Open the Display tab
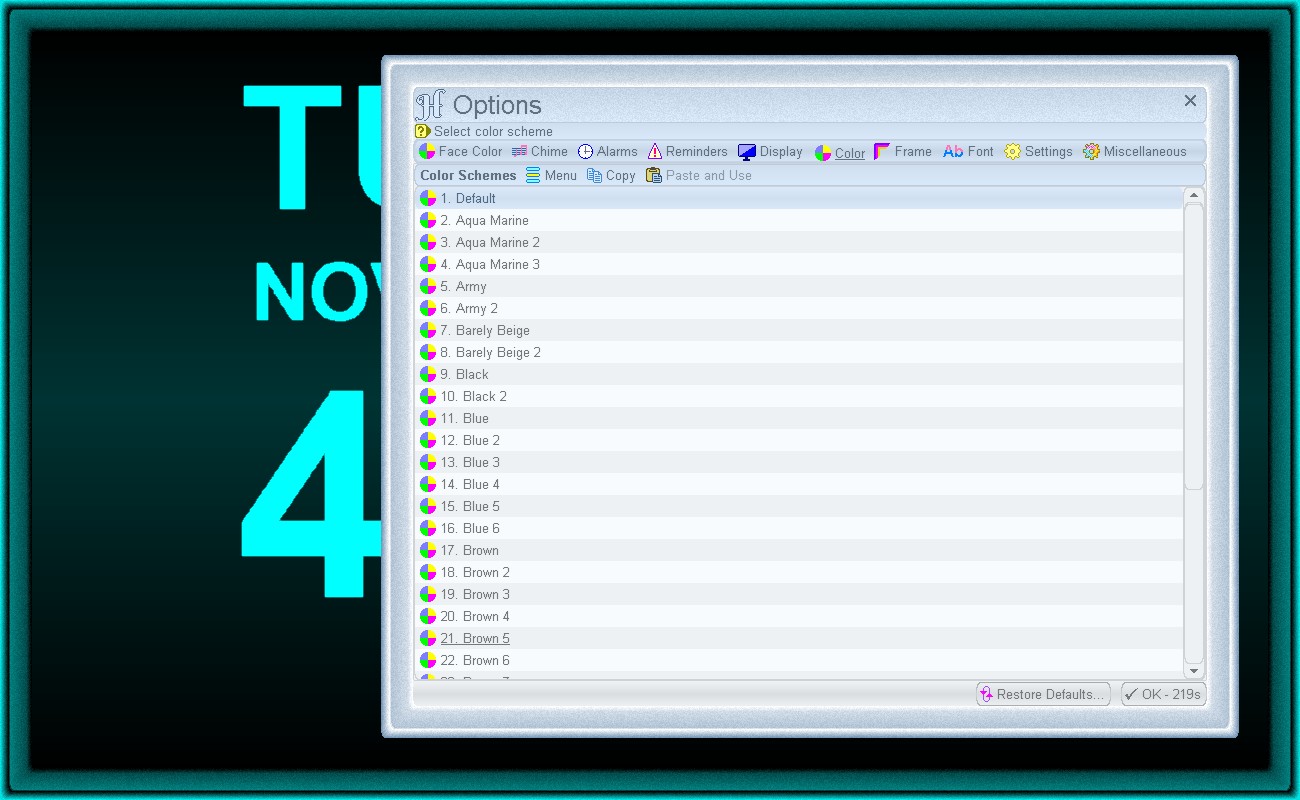Viewport: 1300px width, 800px height. [770, 152]
